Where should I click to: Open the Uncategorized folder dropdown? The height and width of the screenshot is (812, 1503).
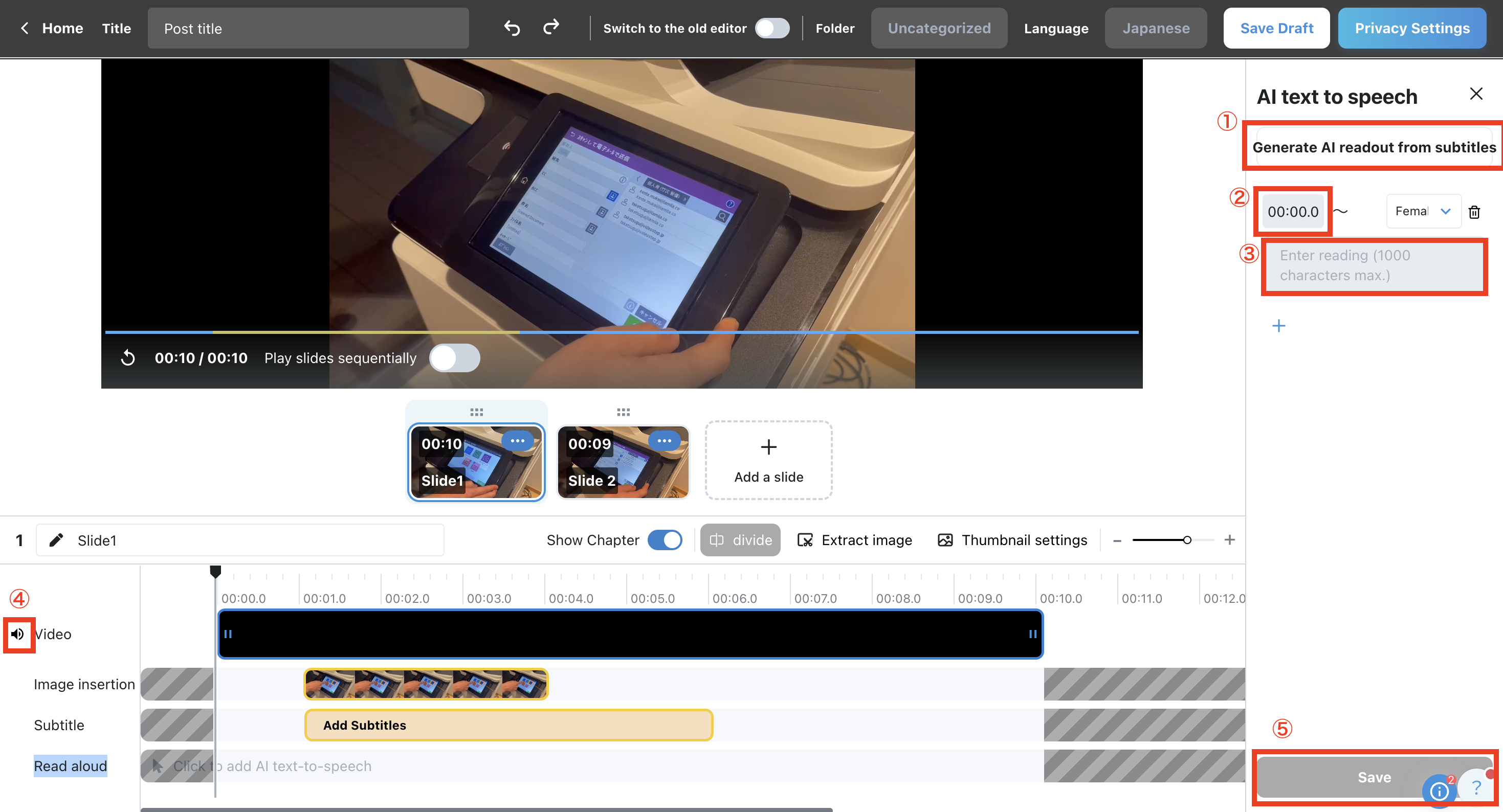(x=939, y=28)
